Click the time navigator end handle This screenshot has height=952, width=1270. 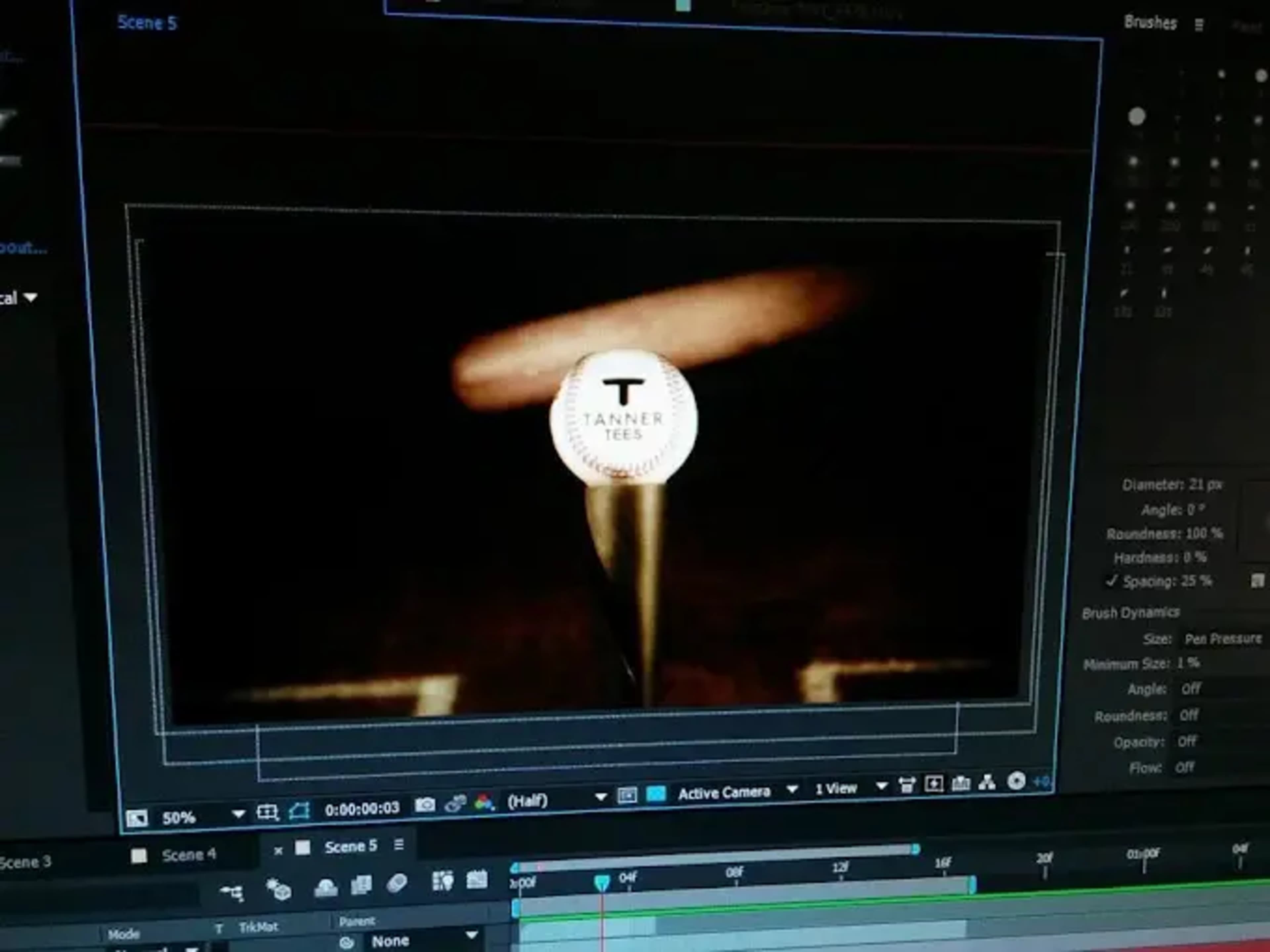pyautogui.click(x=916, y=849)
